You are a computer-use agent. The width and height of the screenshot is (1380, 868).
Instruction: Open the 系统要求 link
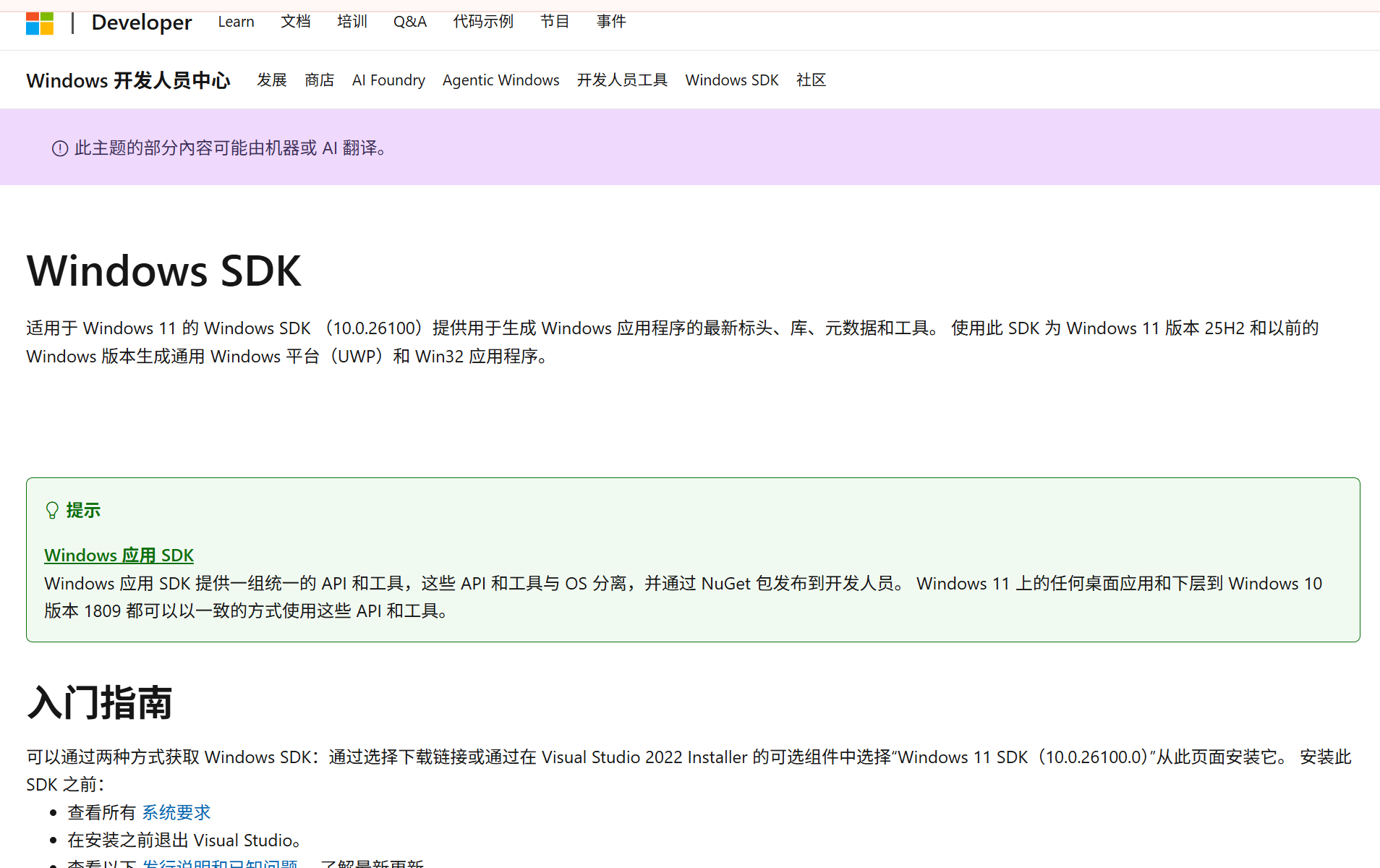[x=176, y=812]
